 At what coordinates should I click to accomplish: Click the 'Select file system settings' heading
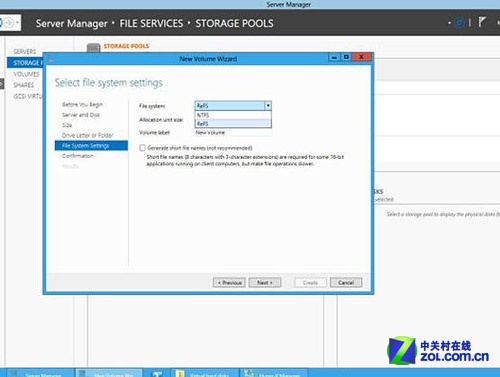coord(109,83)
